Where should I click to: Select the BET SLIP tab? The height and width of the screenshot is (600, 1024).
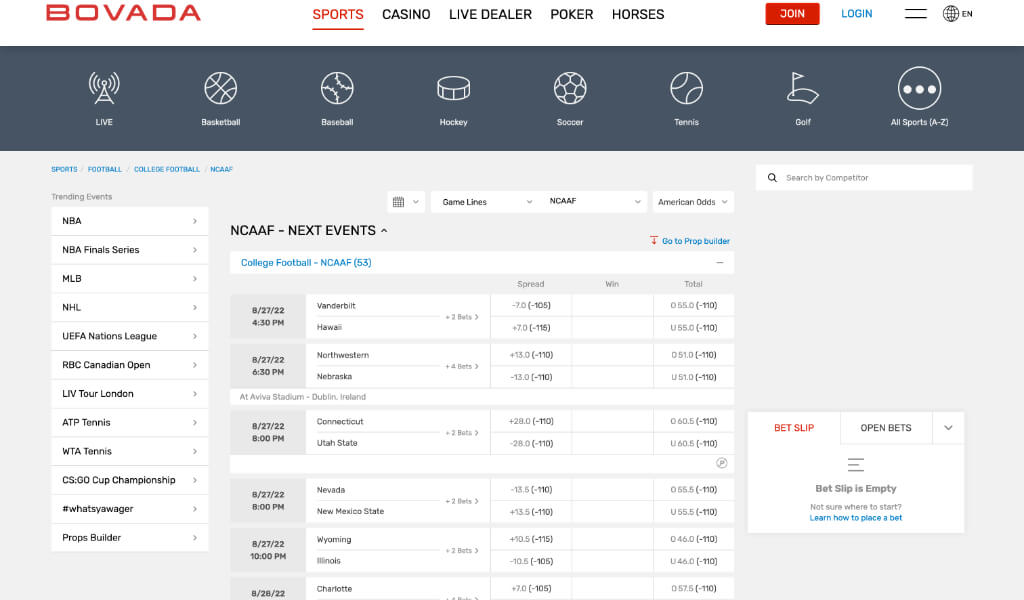coord(794,428)
